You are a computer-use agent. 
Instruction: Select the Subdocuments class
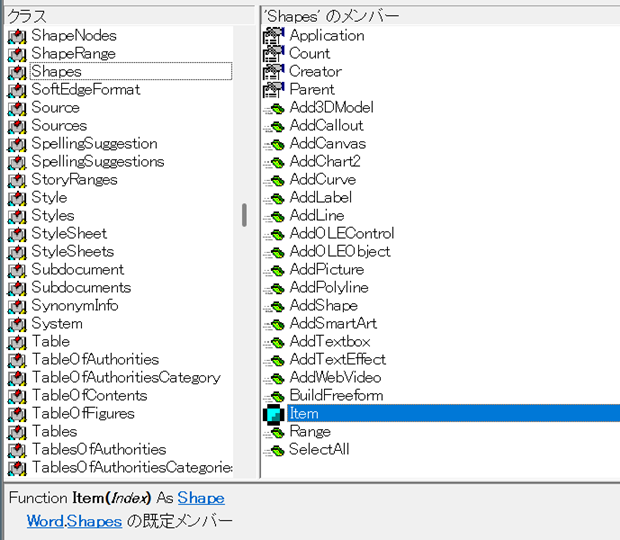tap(81, 287)
